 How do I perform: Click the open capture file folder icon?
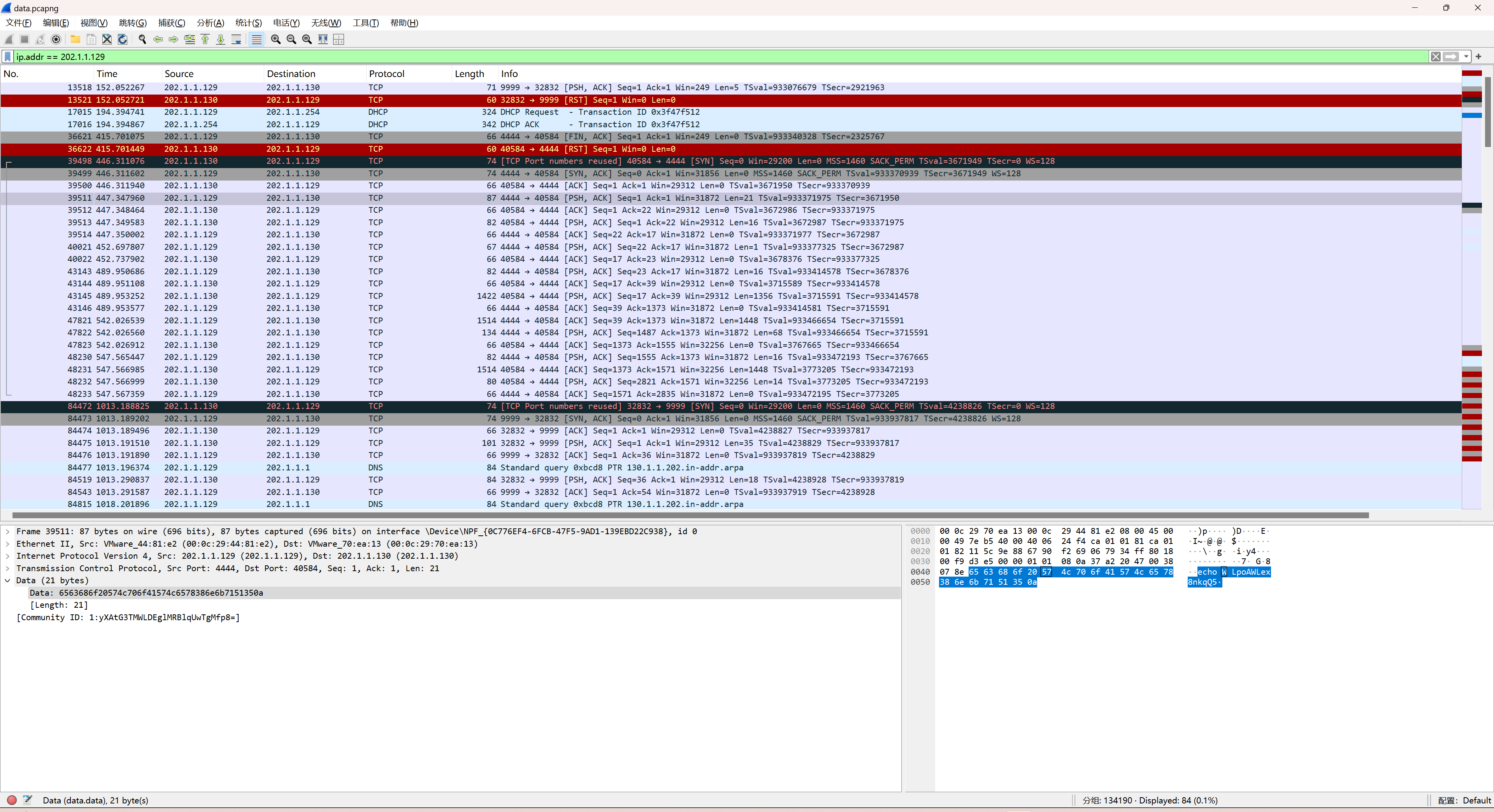click(75, 39)
